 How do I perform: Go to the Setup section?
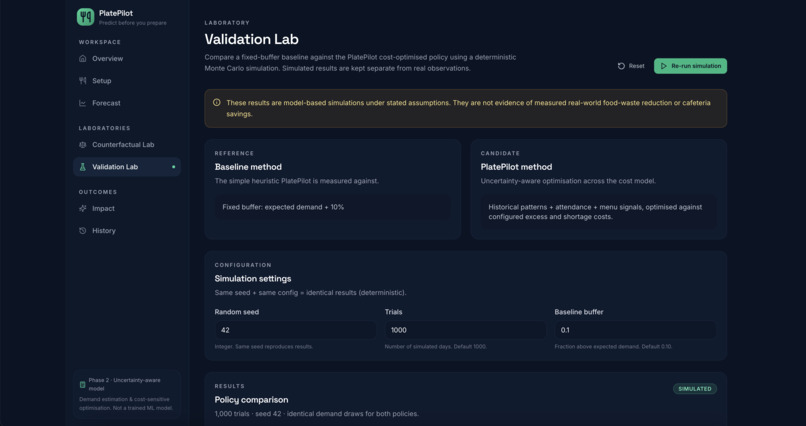tap(127, 81)
